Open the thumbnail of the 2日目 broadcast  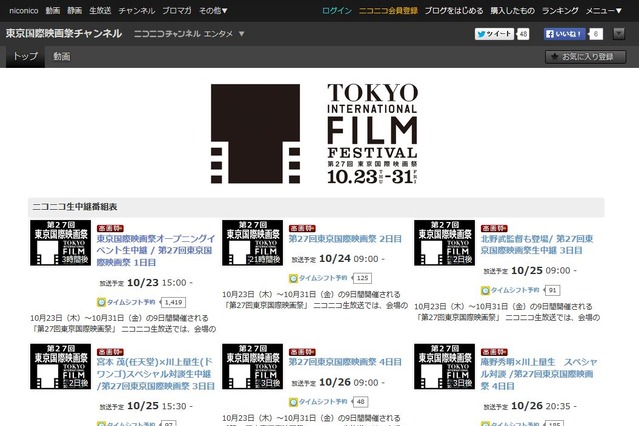(x=252, y=242)
